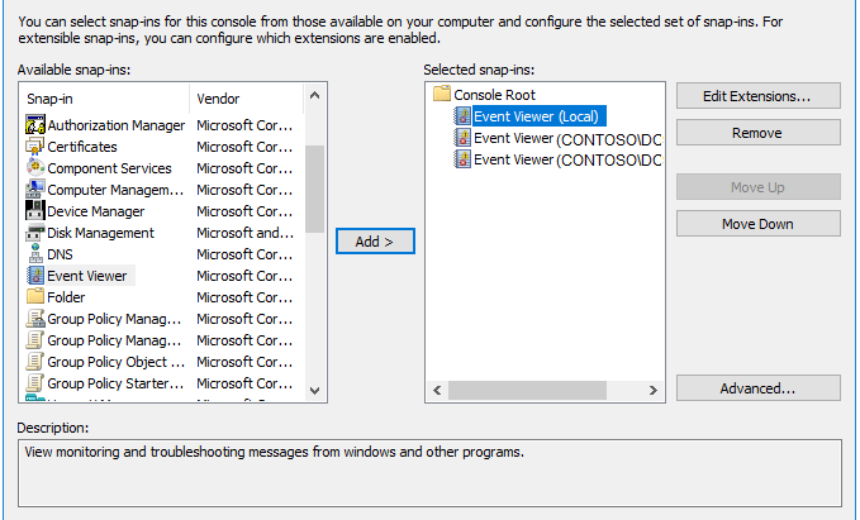Click the Certificates snap-in icon
The height and width of the screenshot is (520, 860).
click(35, 147)
